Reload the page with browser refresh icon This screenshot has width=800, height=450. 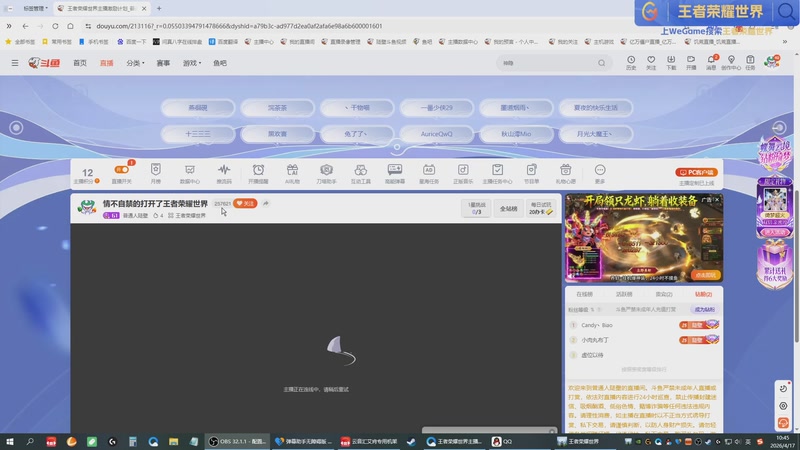[55, 26]
